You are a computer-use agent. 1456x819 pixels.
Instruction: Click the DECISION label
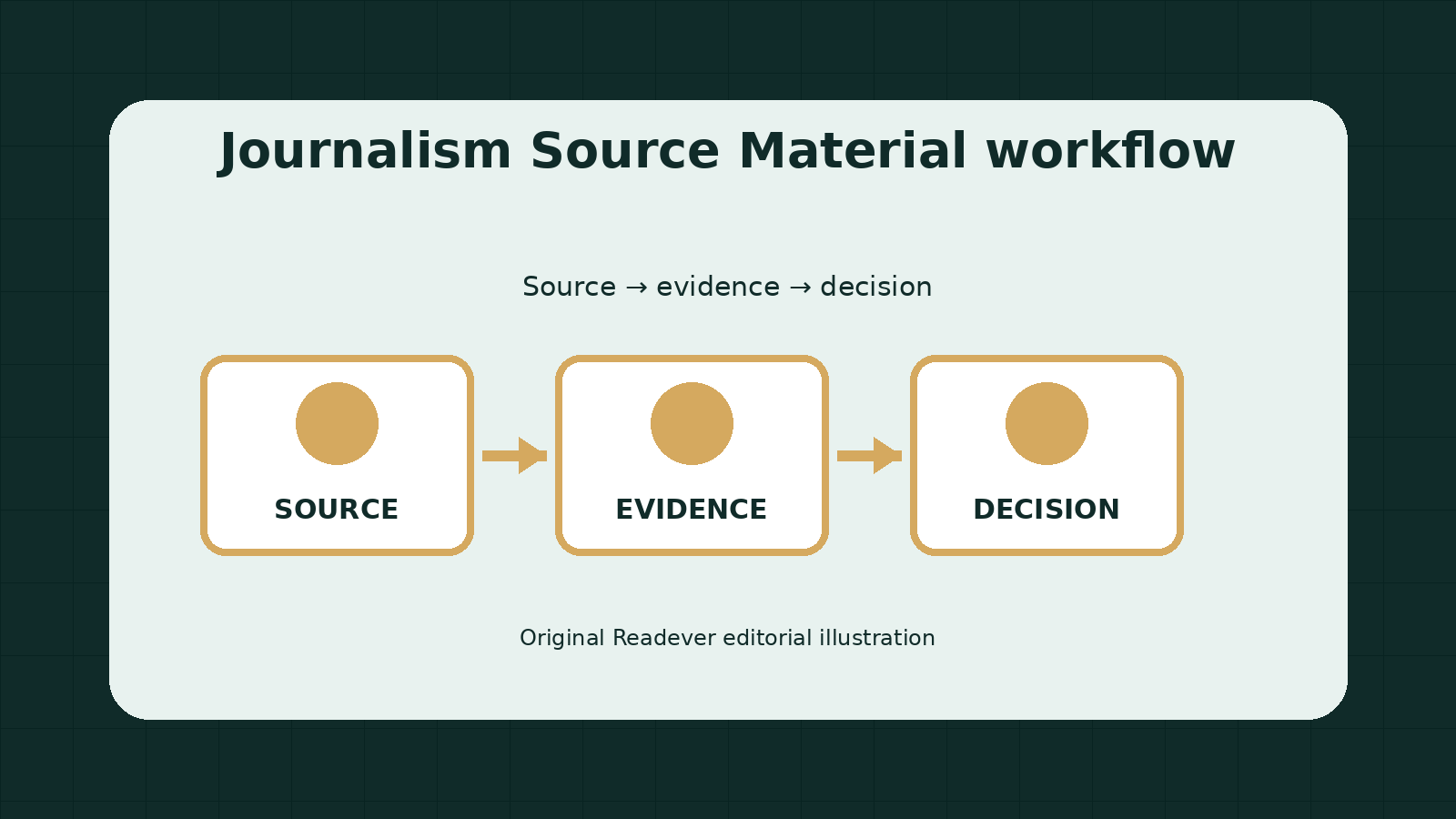(x=1046, y=510)
